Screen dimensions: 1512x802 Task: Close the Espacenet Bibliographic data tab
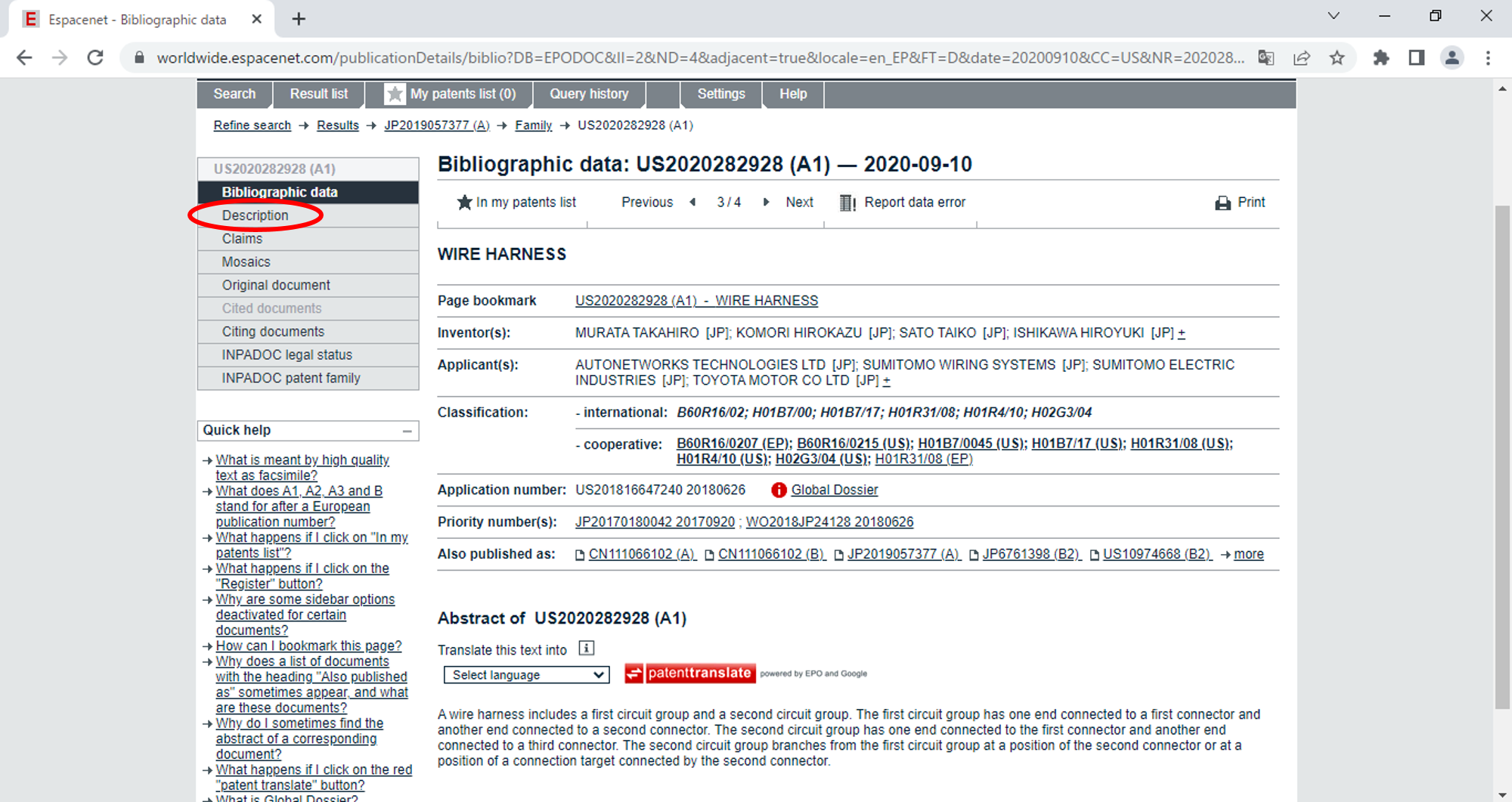tap(256, 19)
